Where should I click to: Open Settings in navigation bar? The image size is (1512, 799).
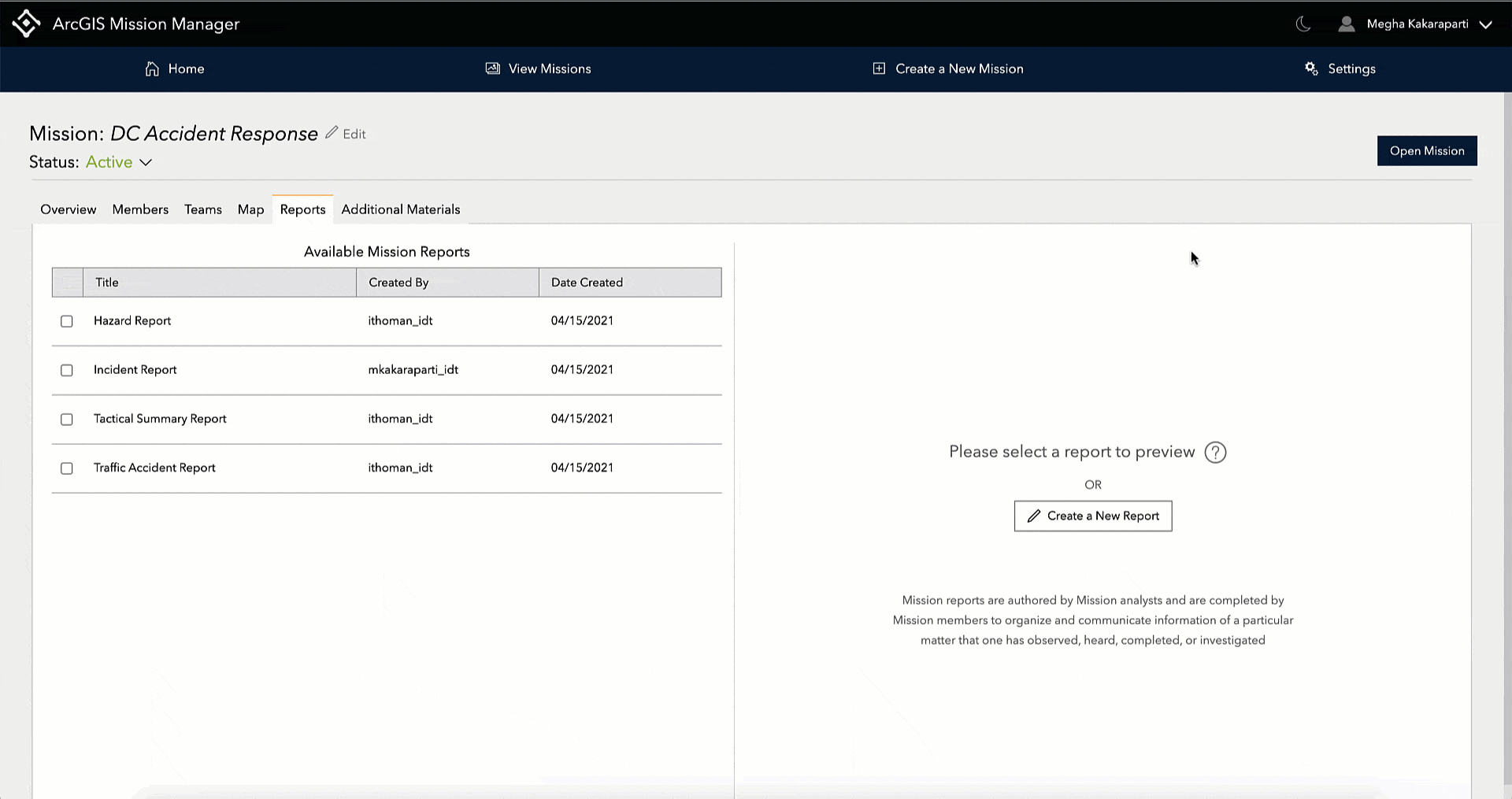(x=1340, y=68)
